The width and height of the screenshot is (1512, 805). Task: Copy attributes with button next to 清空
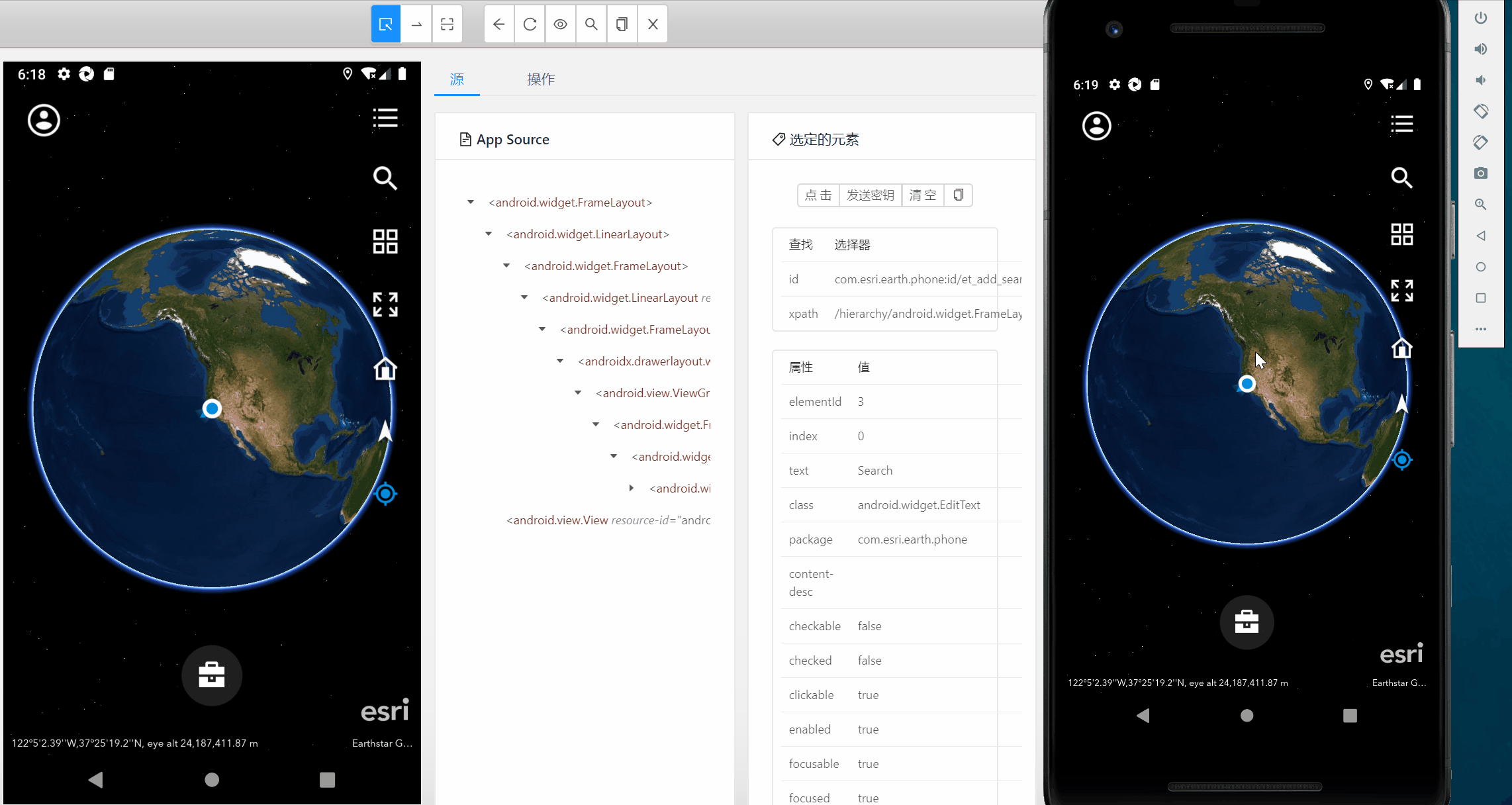click(x=959, y=195)
